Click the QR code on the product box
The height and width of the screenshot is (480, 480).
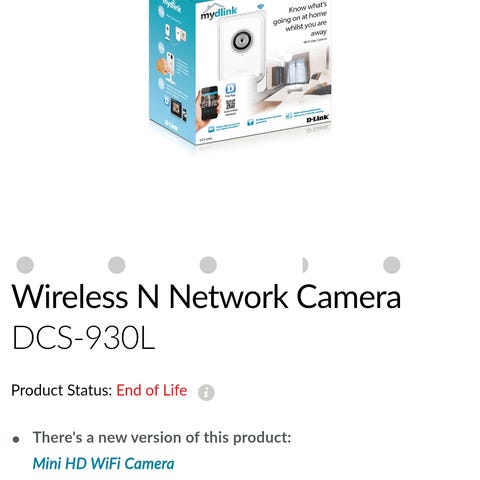230,104
